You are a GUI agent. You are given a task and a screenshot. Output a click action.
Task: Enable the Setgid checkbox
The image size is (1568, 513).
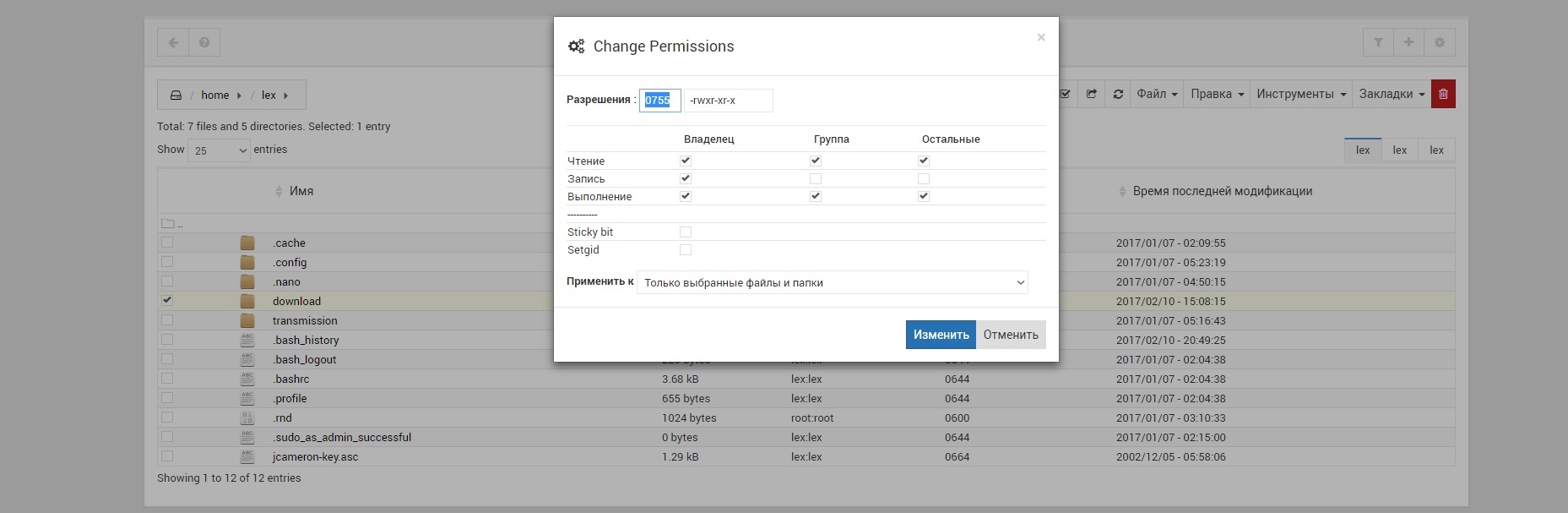click(686, 249)
